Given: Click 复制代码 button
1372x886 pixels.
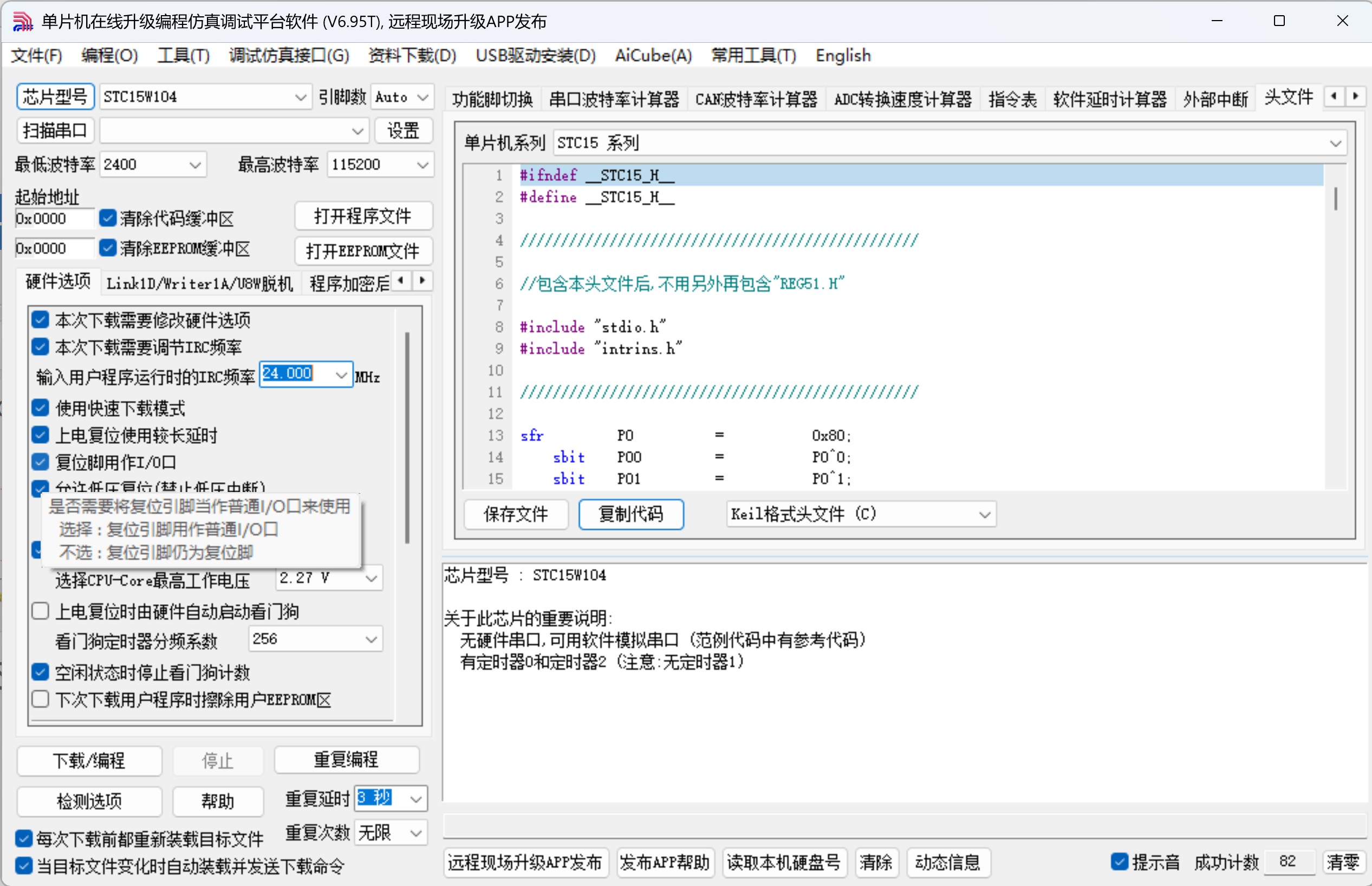Looking at the screenshot, I should [631, 514].
